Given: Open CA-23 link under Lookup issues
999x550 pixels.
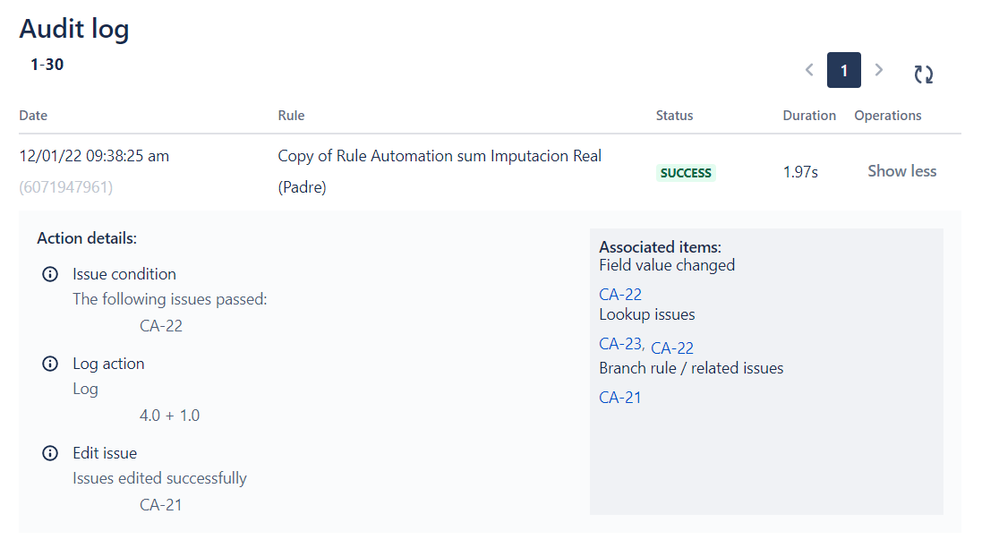Looking at the screenshot, I should [621, 344].
